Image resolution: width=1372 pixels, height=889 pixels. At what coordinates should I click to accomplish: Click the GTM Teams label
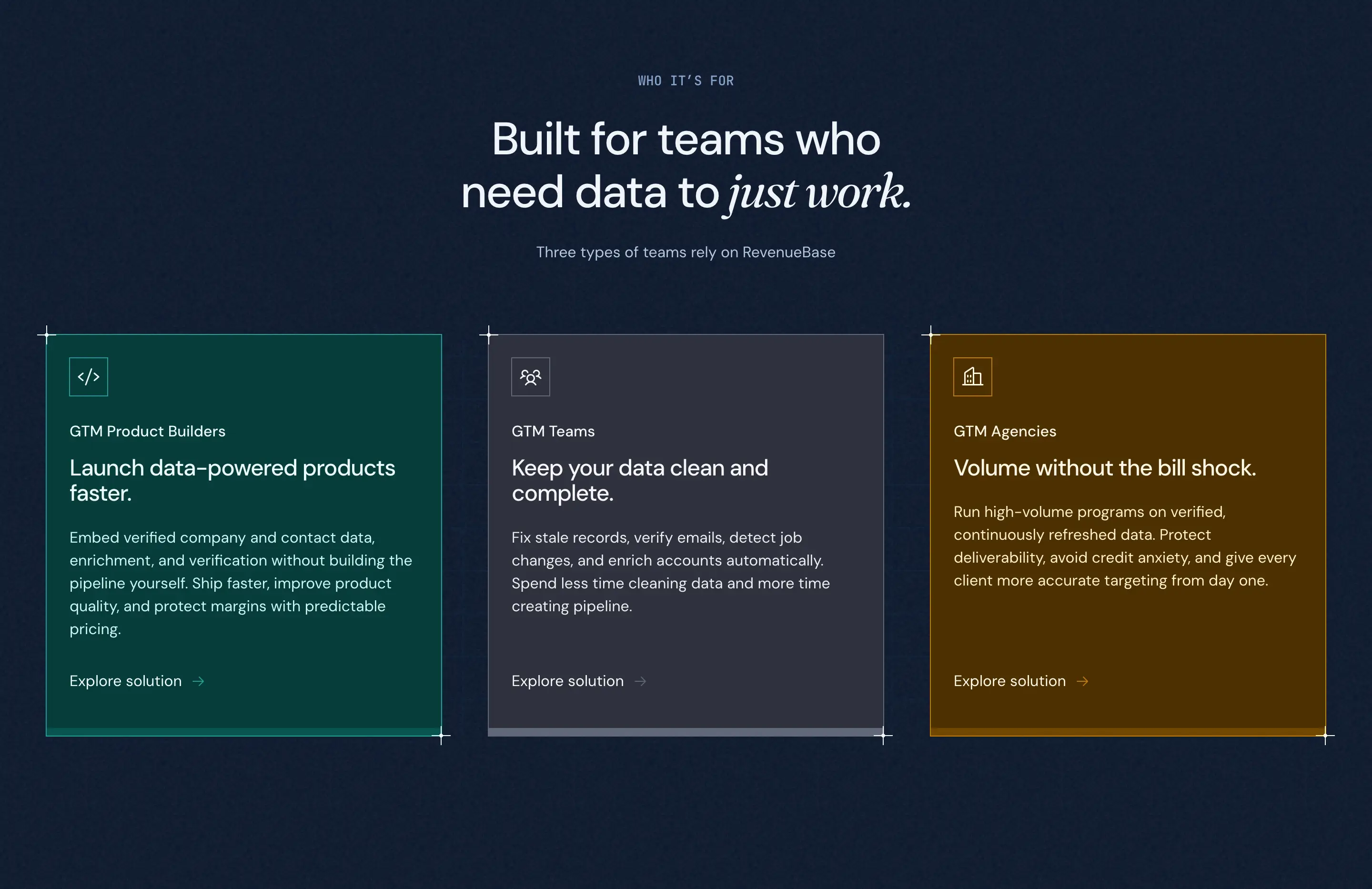point(553,431)
